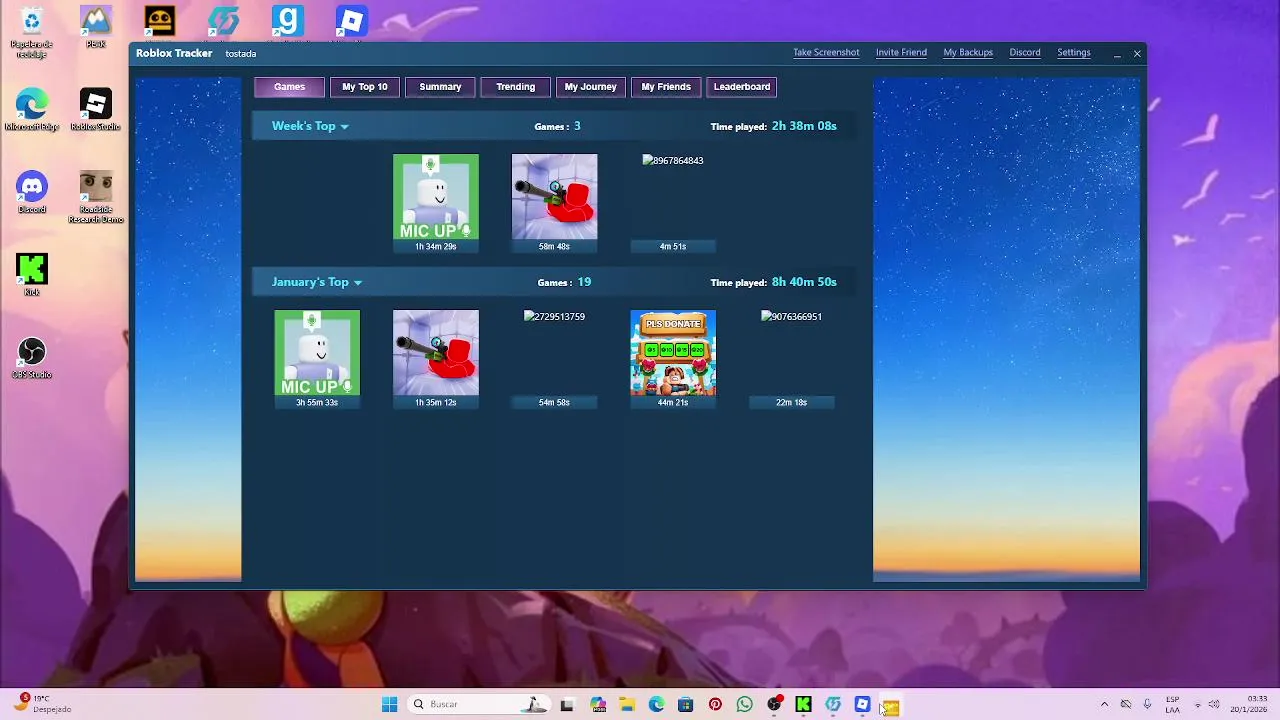Click the 3h 55m 33s playtime label
Screen dimensions: 1280x720
click(317, 402)
